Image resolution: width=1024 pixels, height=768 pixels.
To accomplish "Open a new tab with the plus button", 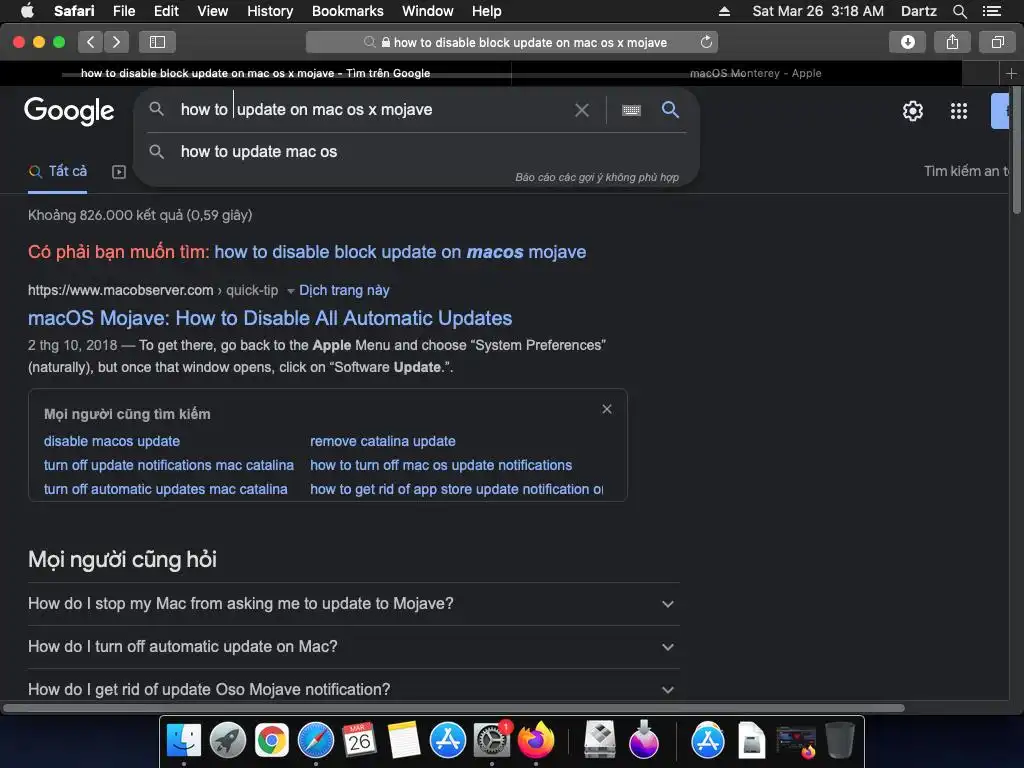I will 1011,74.
